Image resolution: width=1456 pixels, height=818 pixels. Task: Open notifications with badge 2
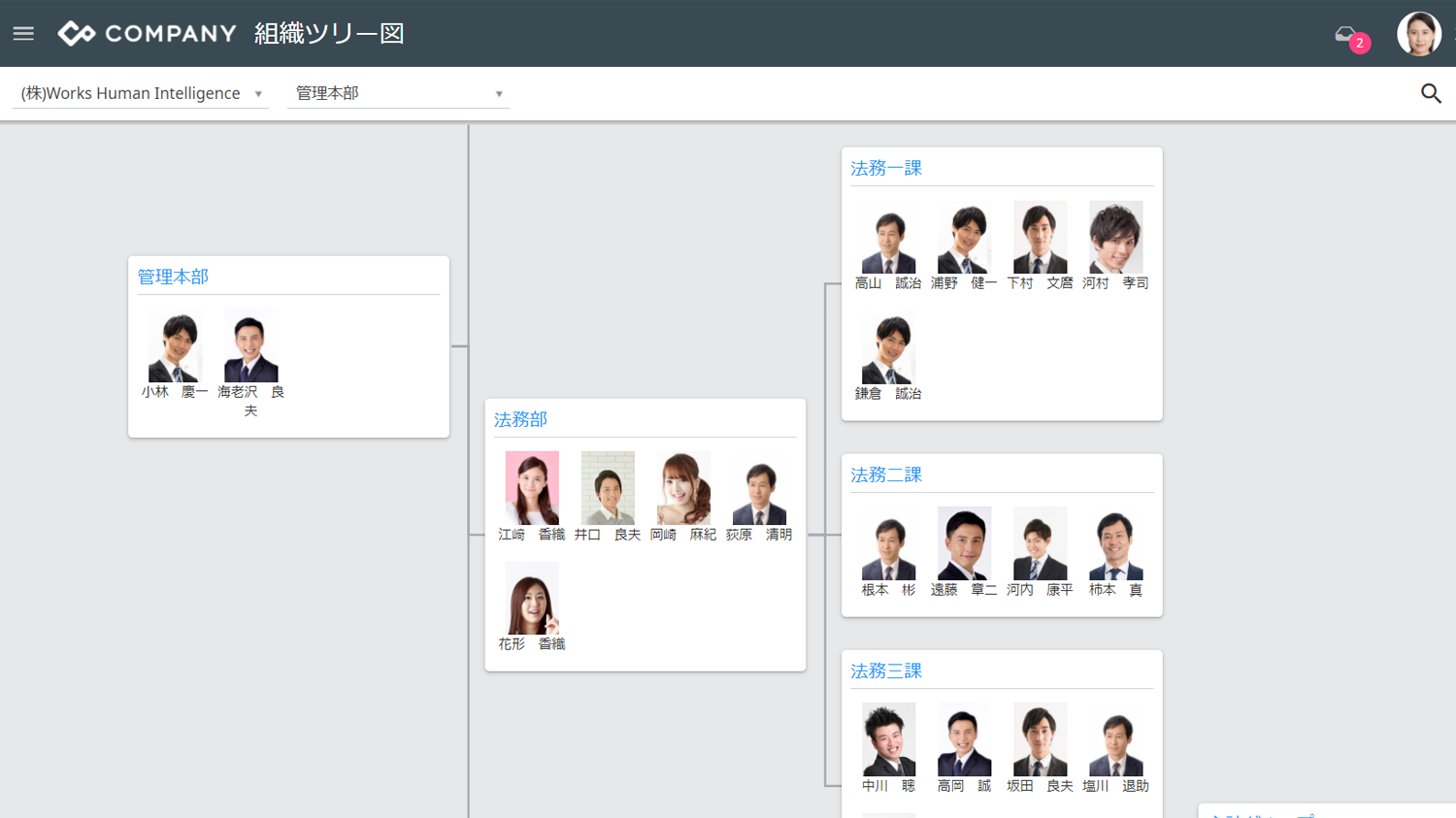click(x=1349, y=37)
